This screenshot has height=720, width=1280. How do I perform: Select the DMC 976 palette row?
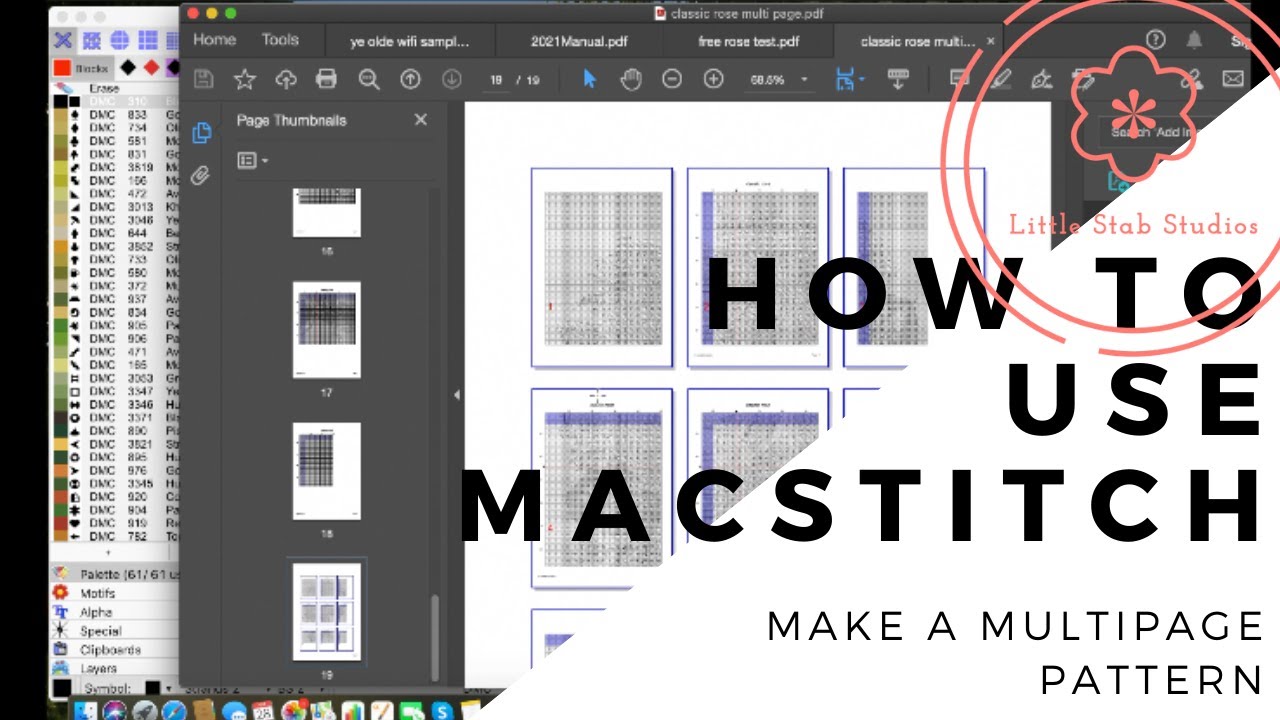(x=116, y=470)
